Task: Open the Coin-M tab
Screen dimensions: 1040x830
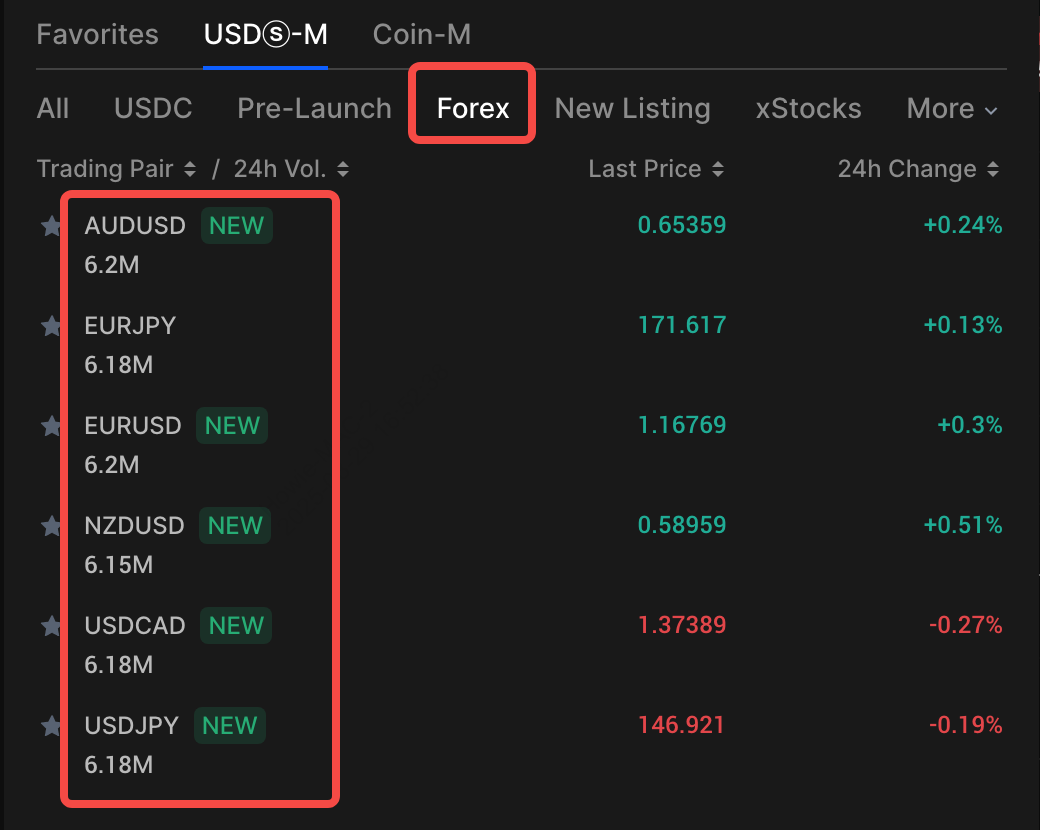Action: point(421,35)
